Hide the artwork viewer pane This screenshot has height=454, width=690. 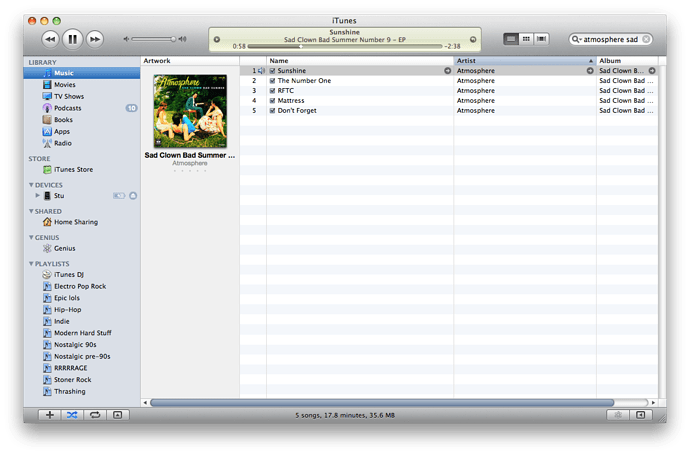point(117,414)
